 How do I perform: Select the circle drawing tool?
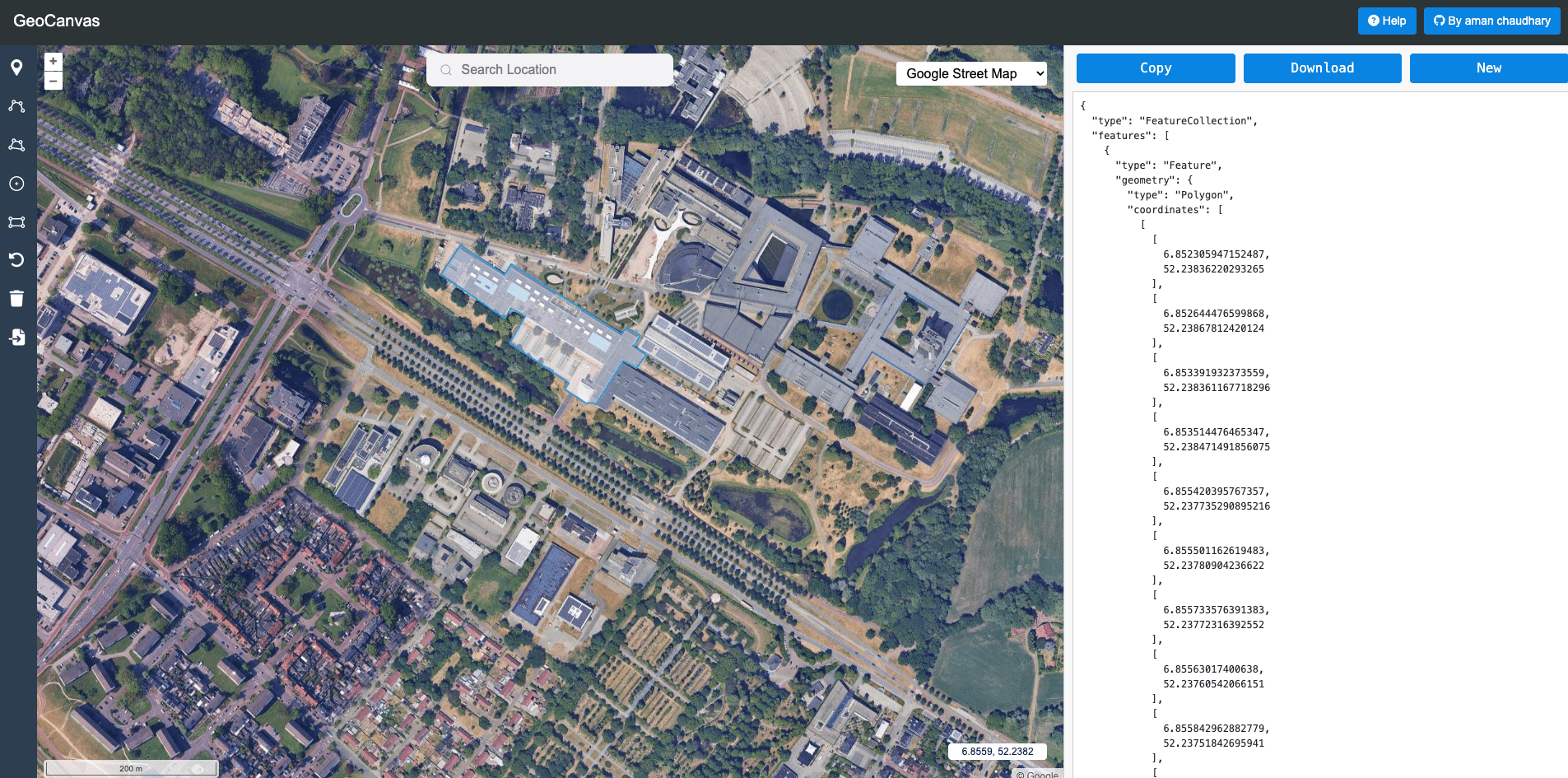click(x=16, y=184)
